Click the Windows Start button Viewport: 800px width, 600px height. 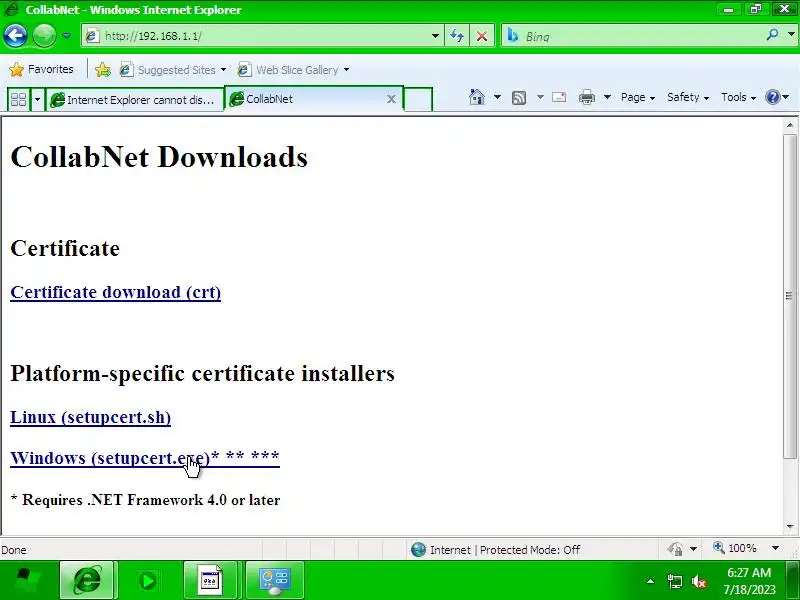pyautogui.click(x=27, y=581)
